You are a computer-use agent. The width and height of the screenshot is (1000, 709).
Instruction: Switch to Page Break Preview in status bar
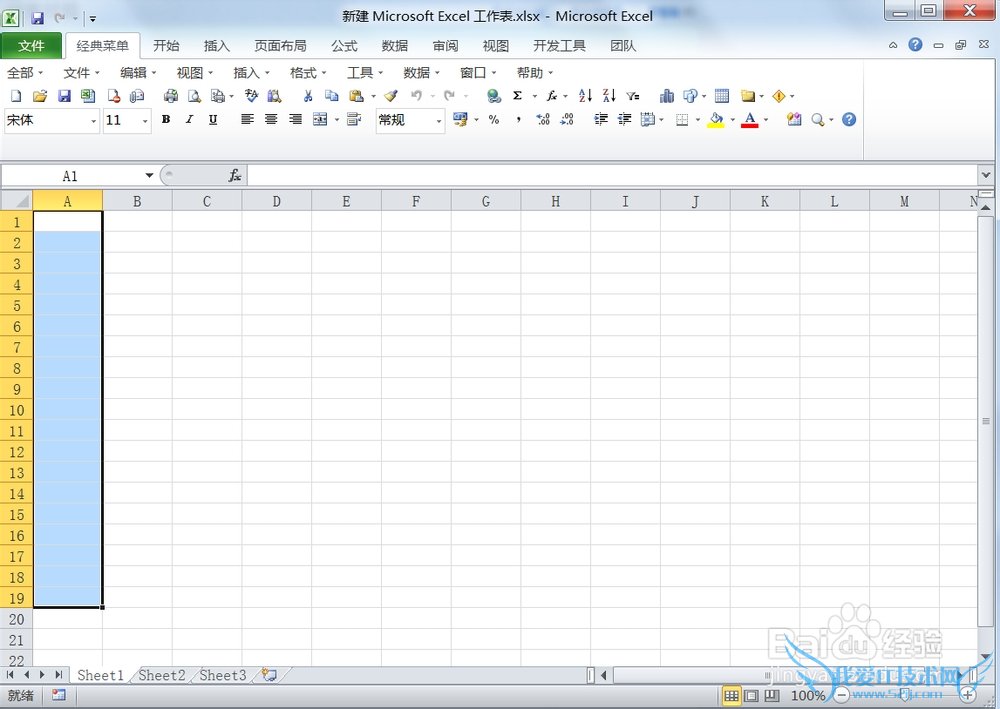(x=772, y=696)
